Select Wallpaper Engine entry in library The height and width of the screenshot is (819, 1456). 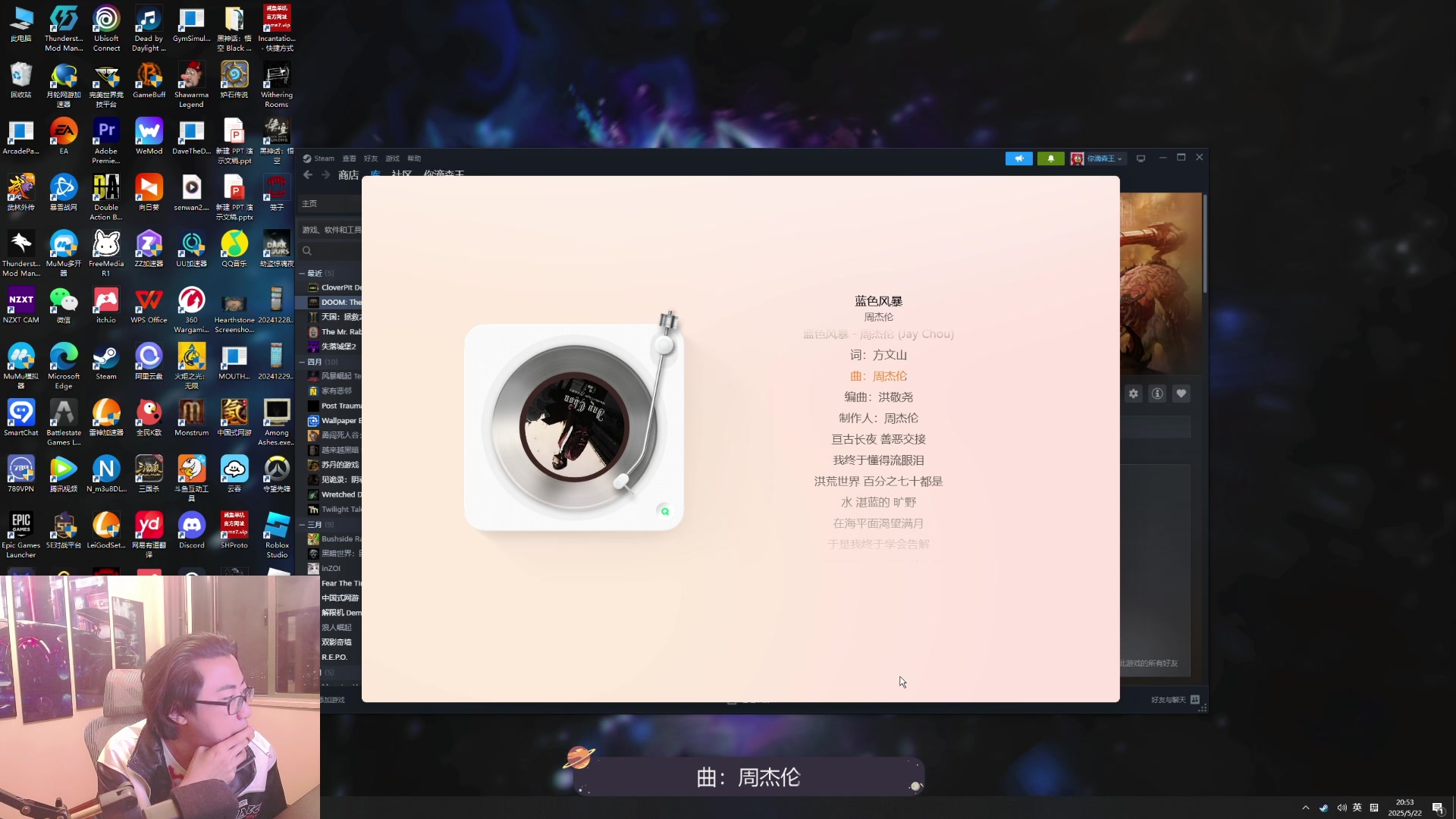point(334,421)
